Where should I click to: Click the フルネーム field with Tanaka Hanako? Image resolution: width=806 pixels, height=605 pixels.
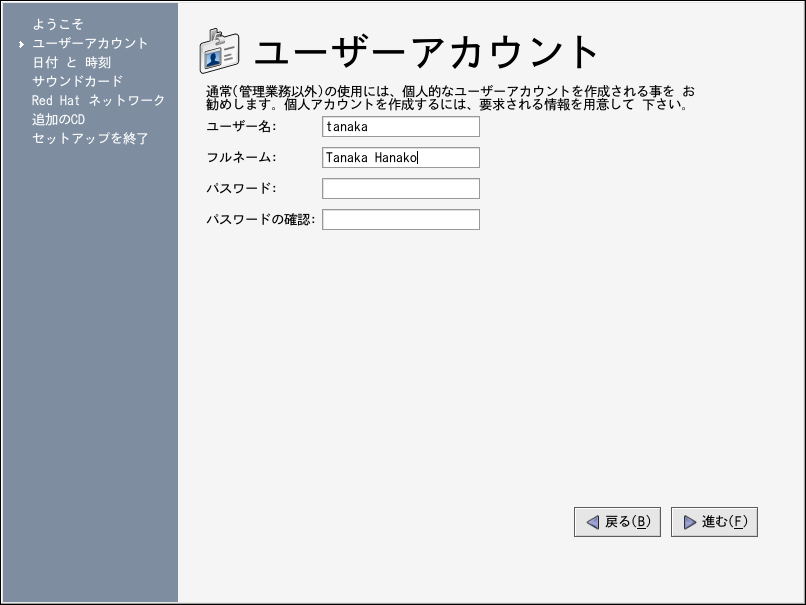[x=400, y=158]
